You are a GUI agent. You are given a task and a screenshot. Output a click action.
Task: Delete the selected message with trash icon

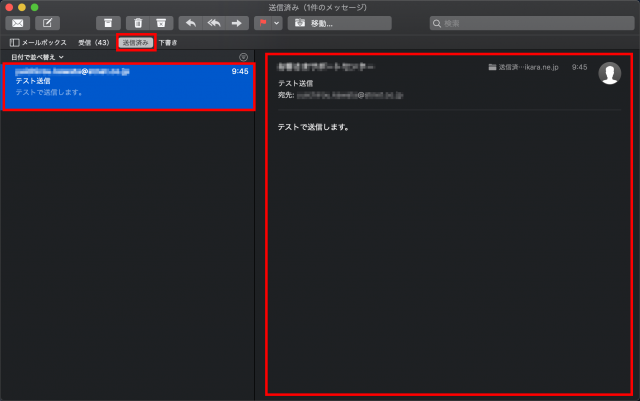click(x=138, y=22)
